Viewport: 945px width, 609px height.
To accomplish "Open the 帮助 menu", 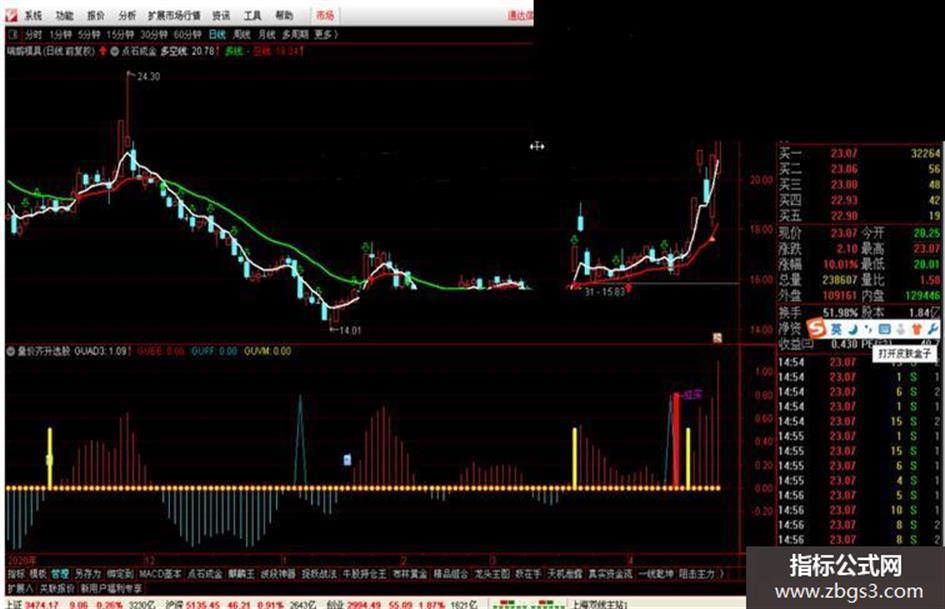I will [284, 15].
